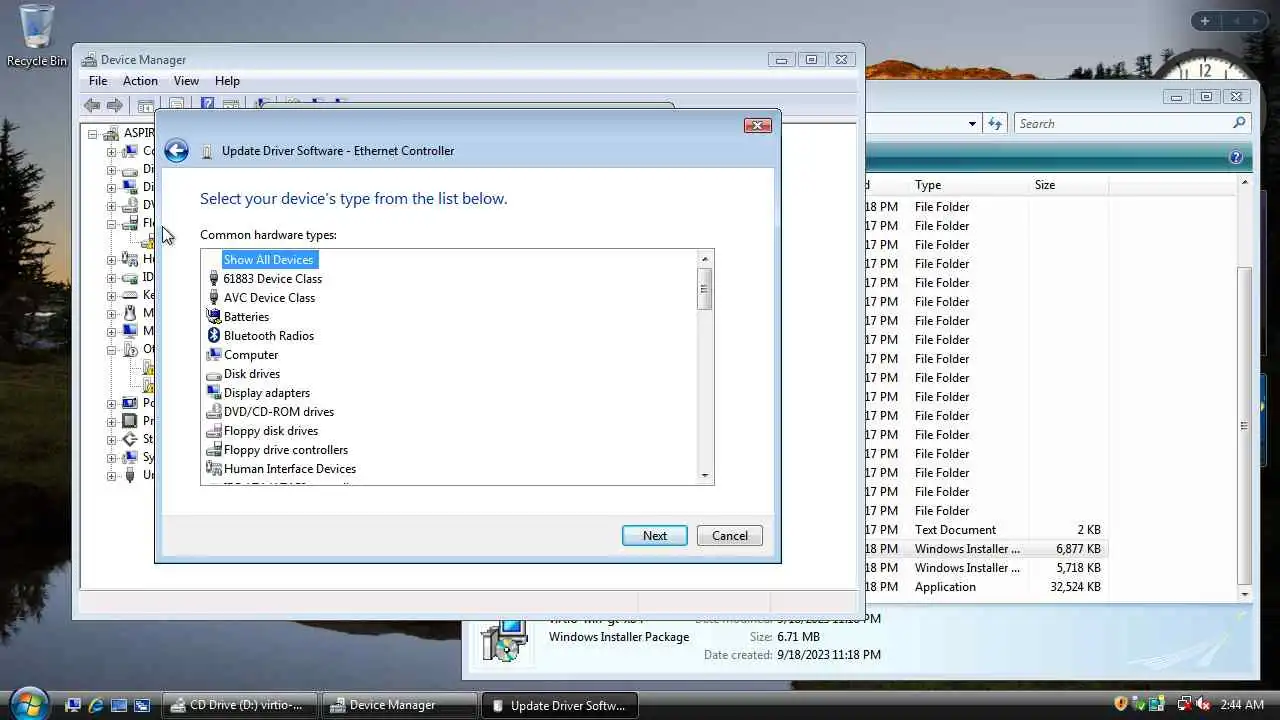The height and width of the screenshot is (720, 1280).
Task: Expand the Keyboards tree node
Action: (x=112, y=295)
